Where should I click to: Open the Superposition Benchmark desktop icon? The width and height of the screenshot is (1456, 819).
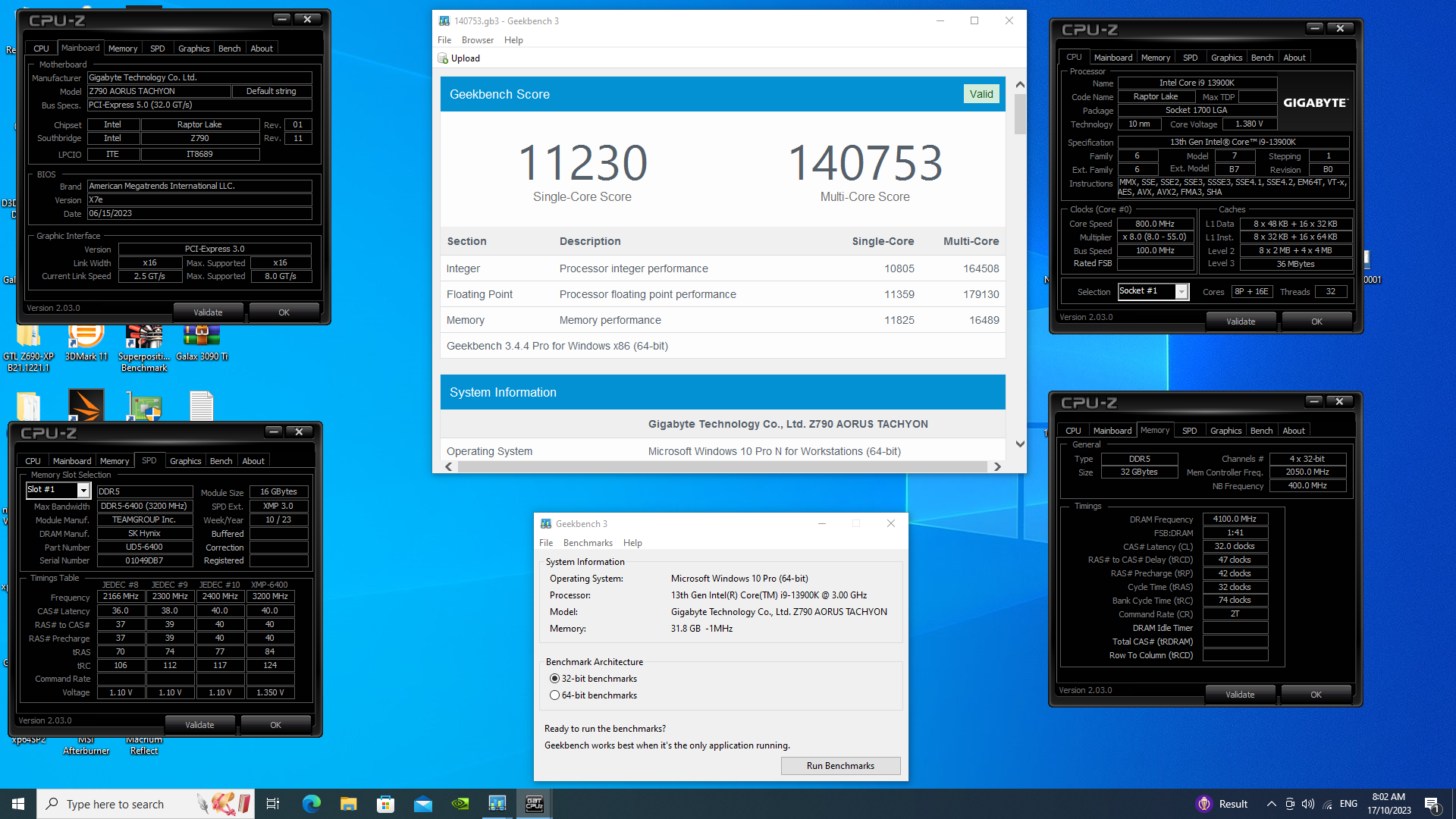click(144, 347)
